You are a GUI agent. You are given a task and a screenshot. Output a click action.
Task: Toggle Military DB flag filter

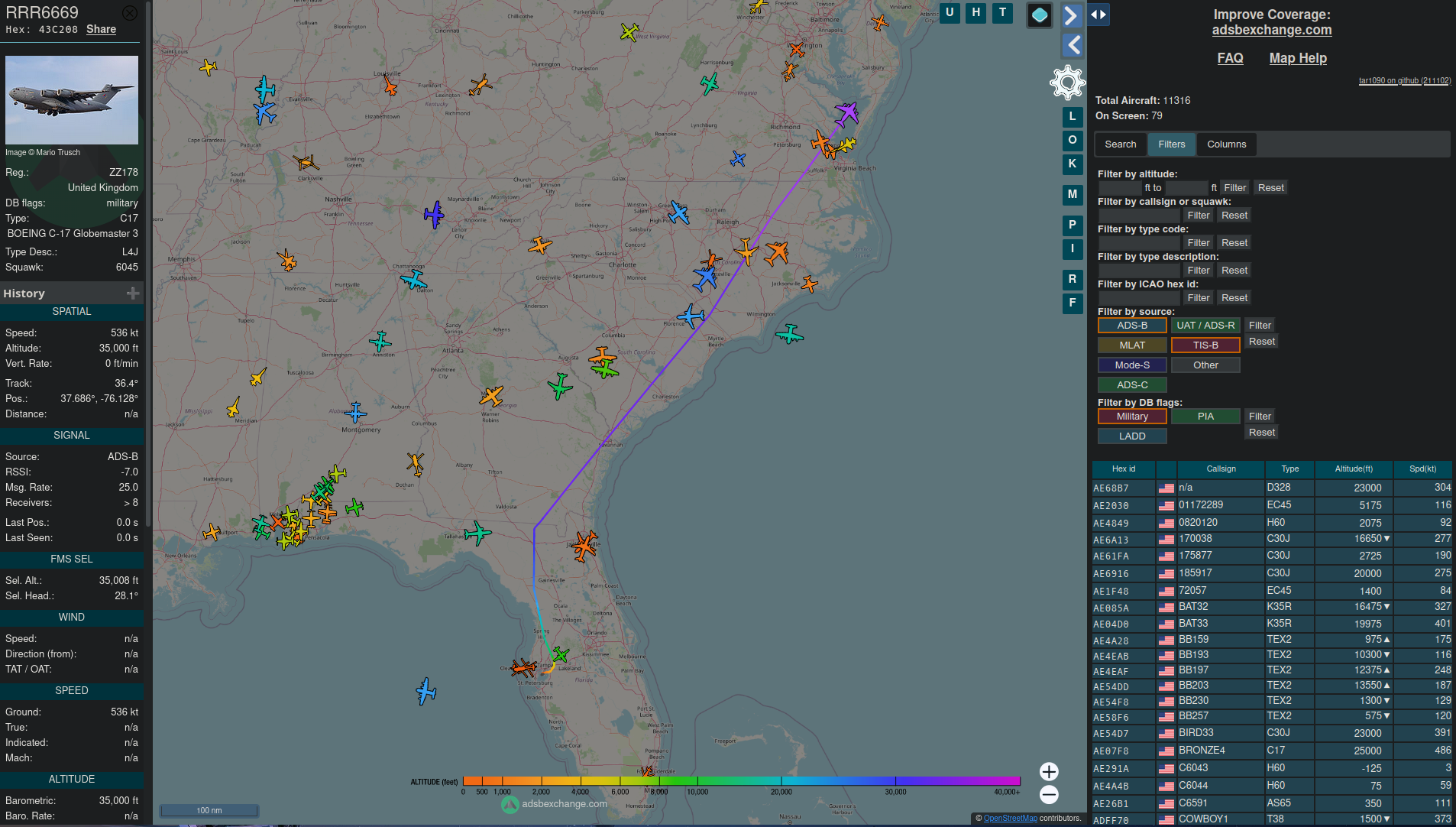point(1132,417)
